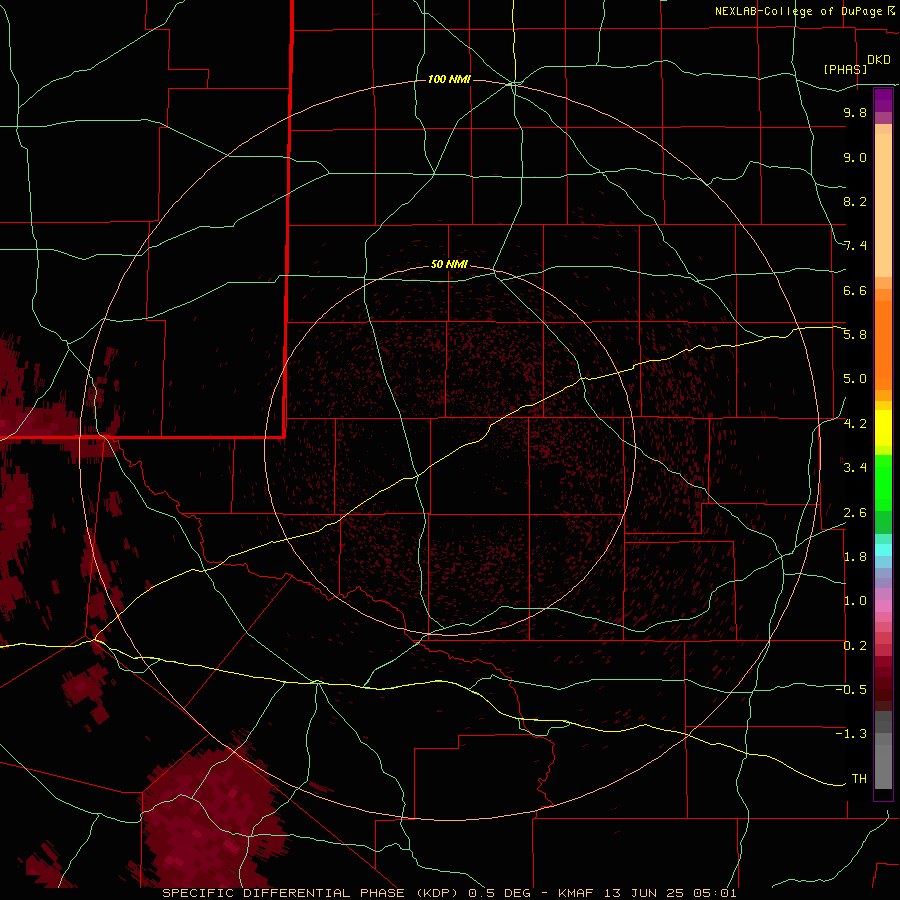Click the 5.0 value on the color scale
Viewport: 900px width, 900px height.
coord(855,379)
